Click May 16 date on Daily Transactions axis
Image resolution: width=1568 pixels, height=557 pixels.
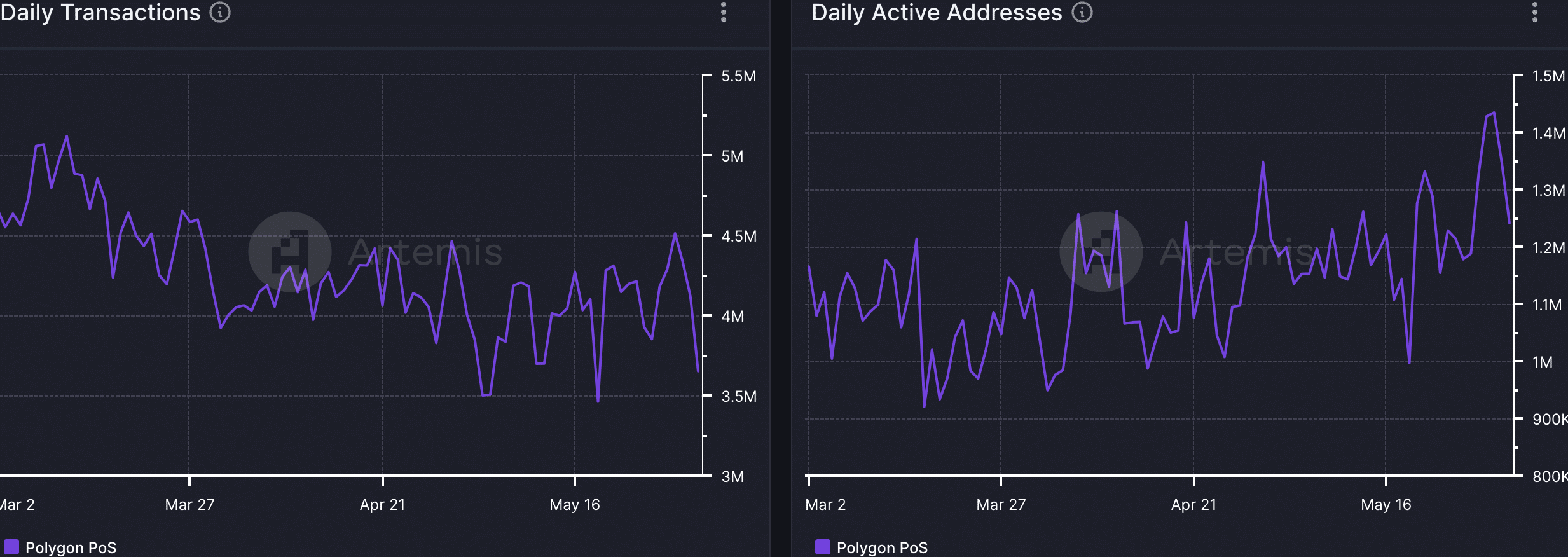[x=575, y=505]
